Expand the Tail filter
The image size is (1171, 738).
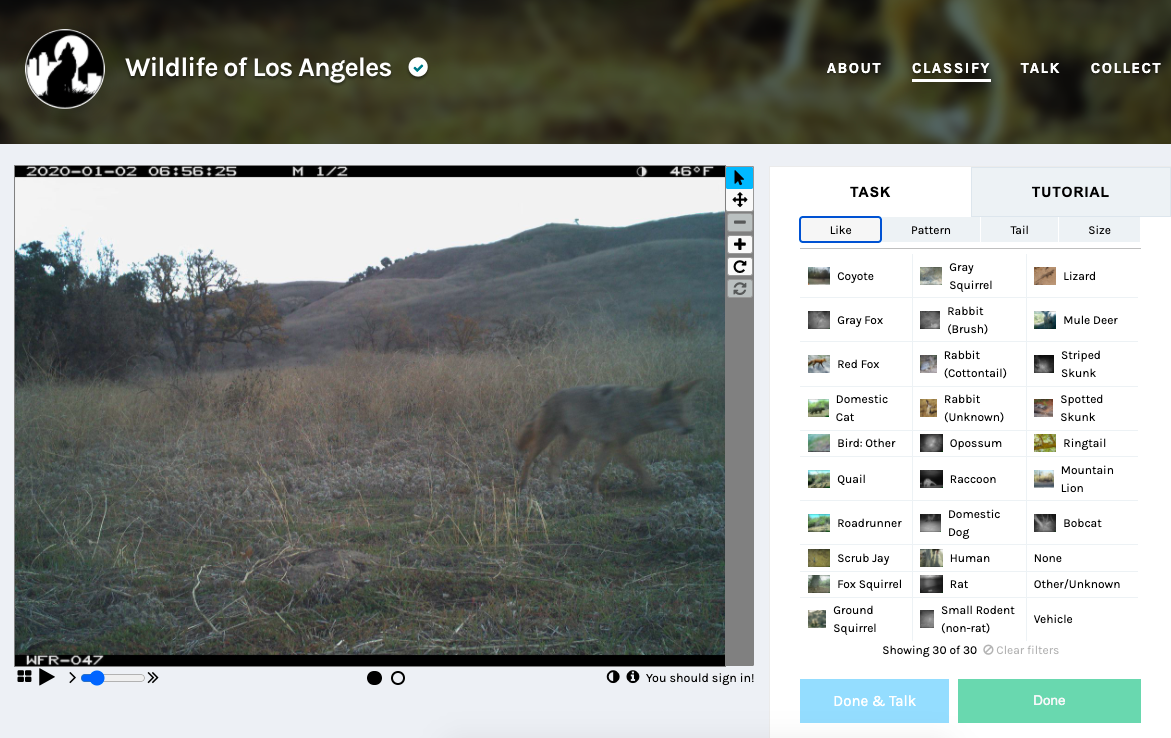coord(1019,230)
